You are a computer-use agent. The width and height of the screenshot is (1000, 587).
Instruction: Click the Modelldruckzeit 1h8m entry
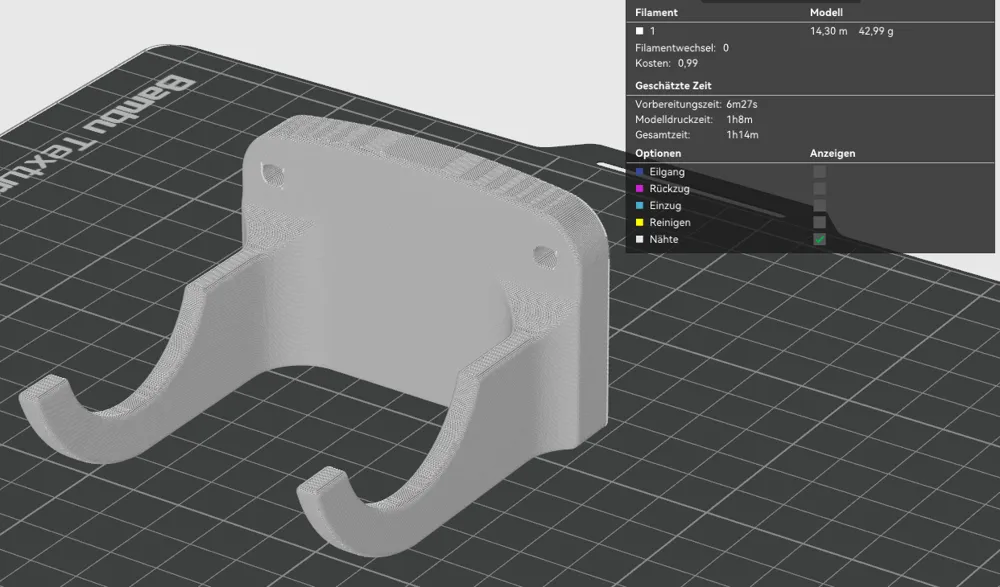click(x=693, y=119)
